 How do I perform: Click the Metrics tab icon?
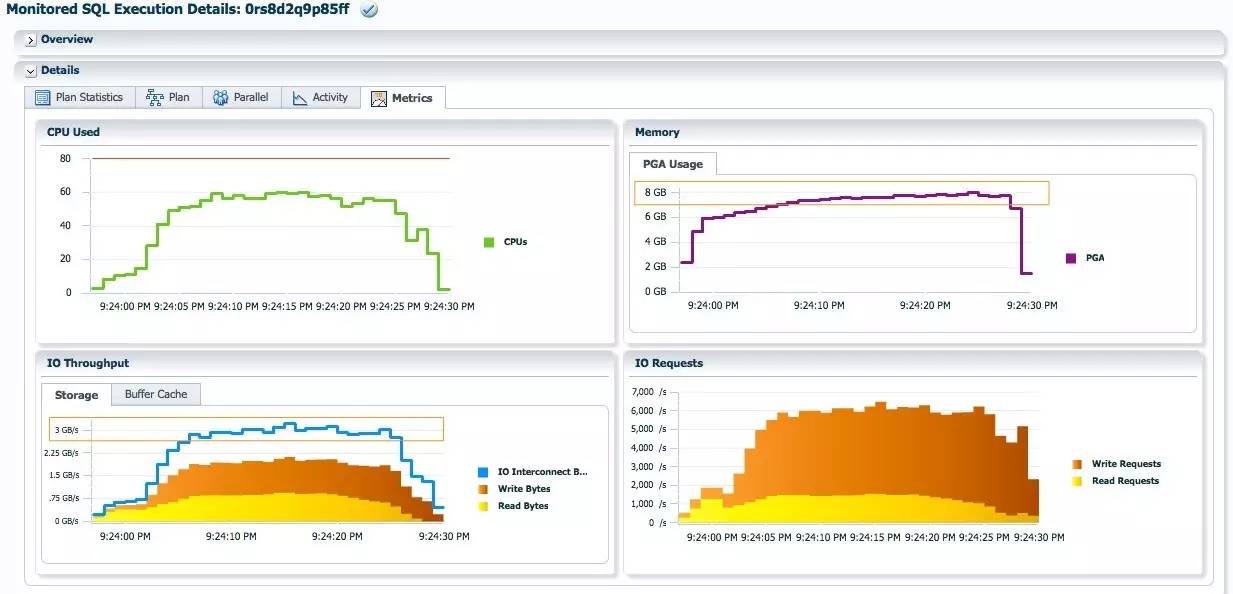tap(379, 98)
